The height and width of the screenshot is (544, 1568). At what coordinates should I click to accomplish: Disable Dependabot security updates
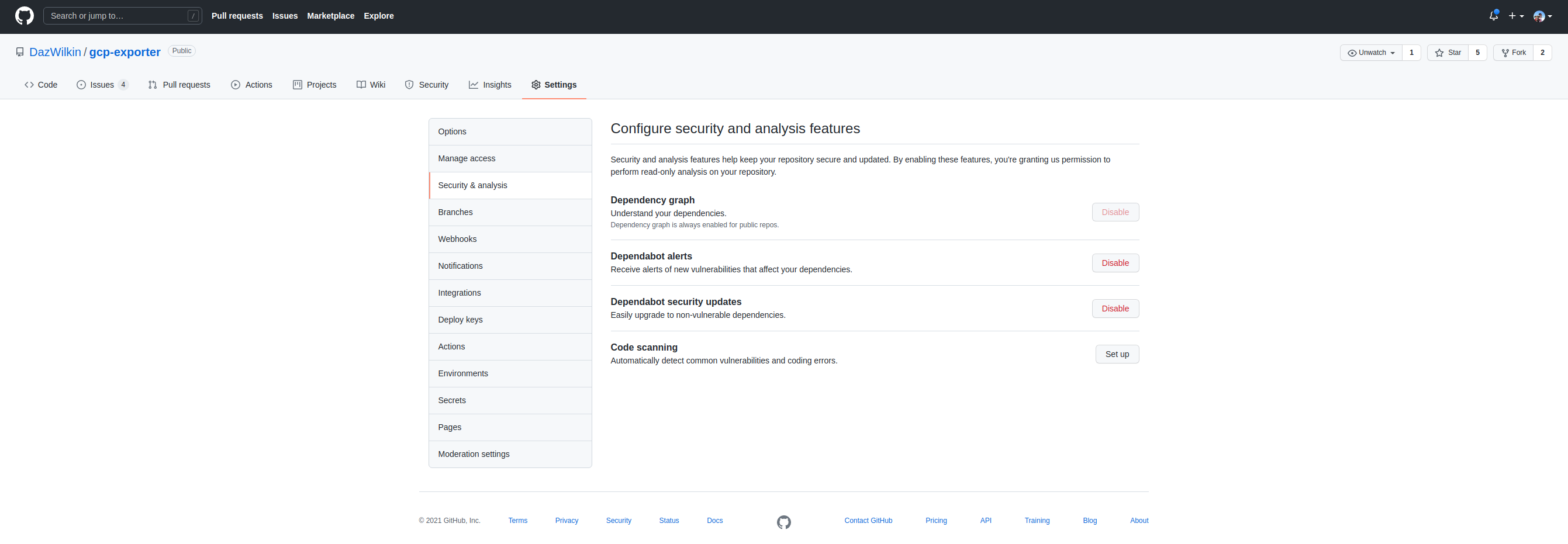pos(1115,309)
